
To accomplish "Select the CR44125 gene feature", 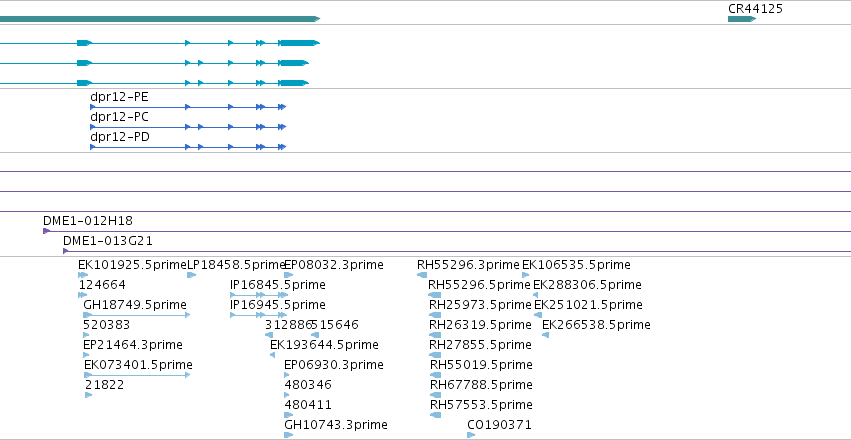I will [742, 19].
